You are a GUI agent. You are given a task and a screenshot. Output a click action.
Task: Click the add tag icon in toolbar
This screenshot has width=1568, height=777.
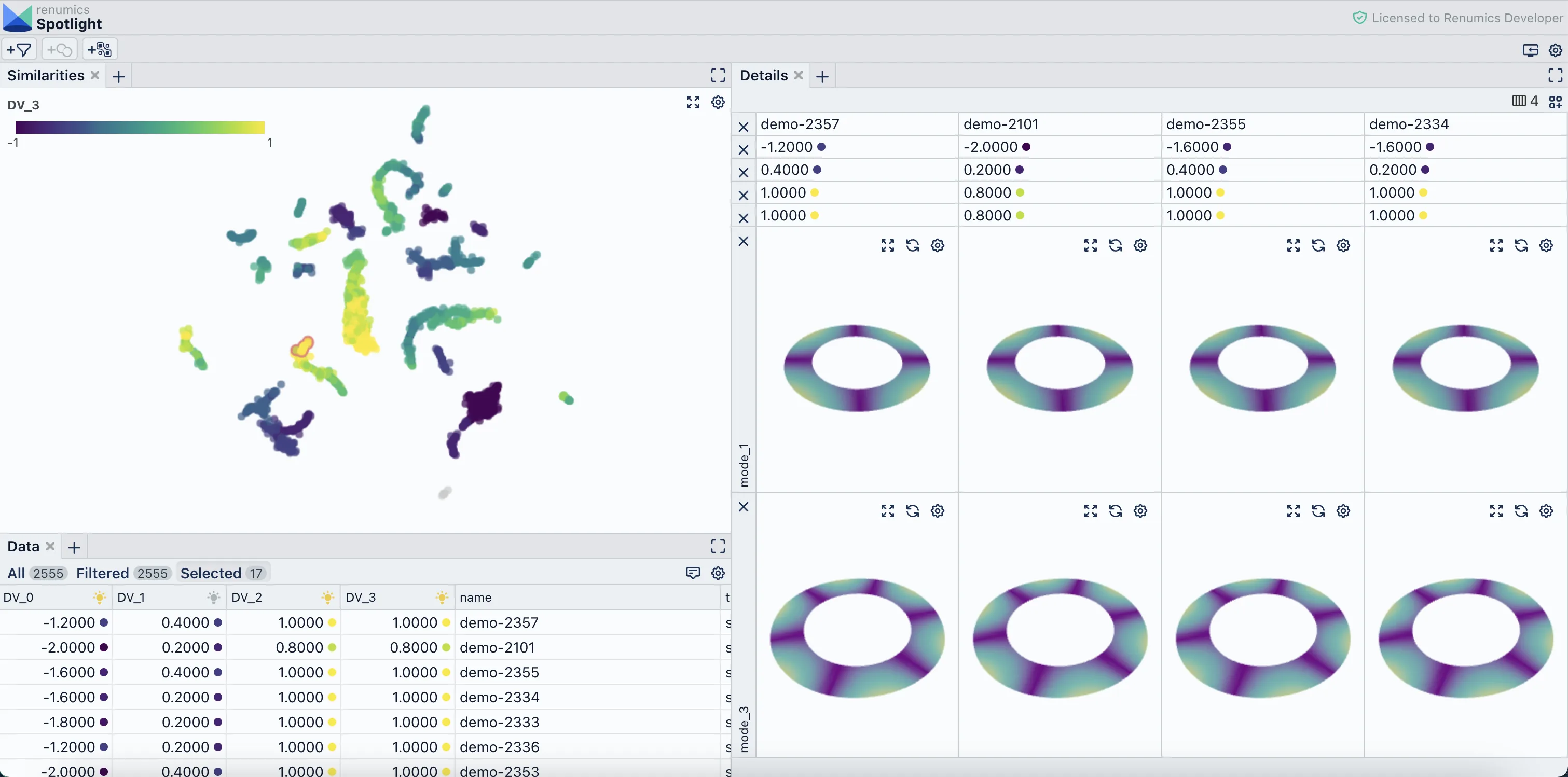[59, 49]
